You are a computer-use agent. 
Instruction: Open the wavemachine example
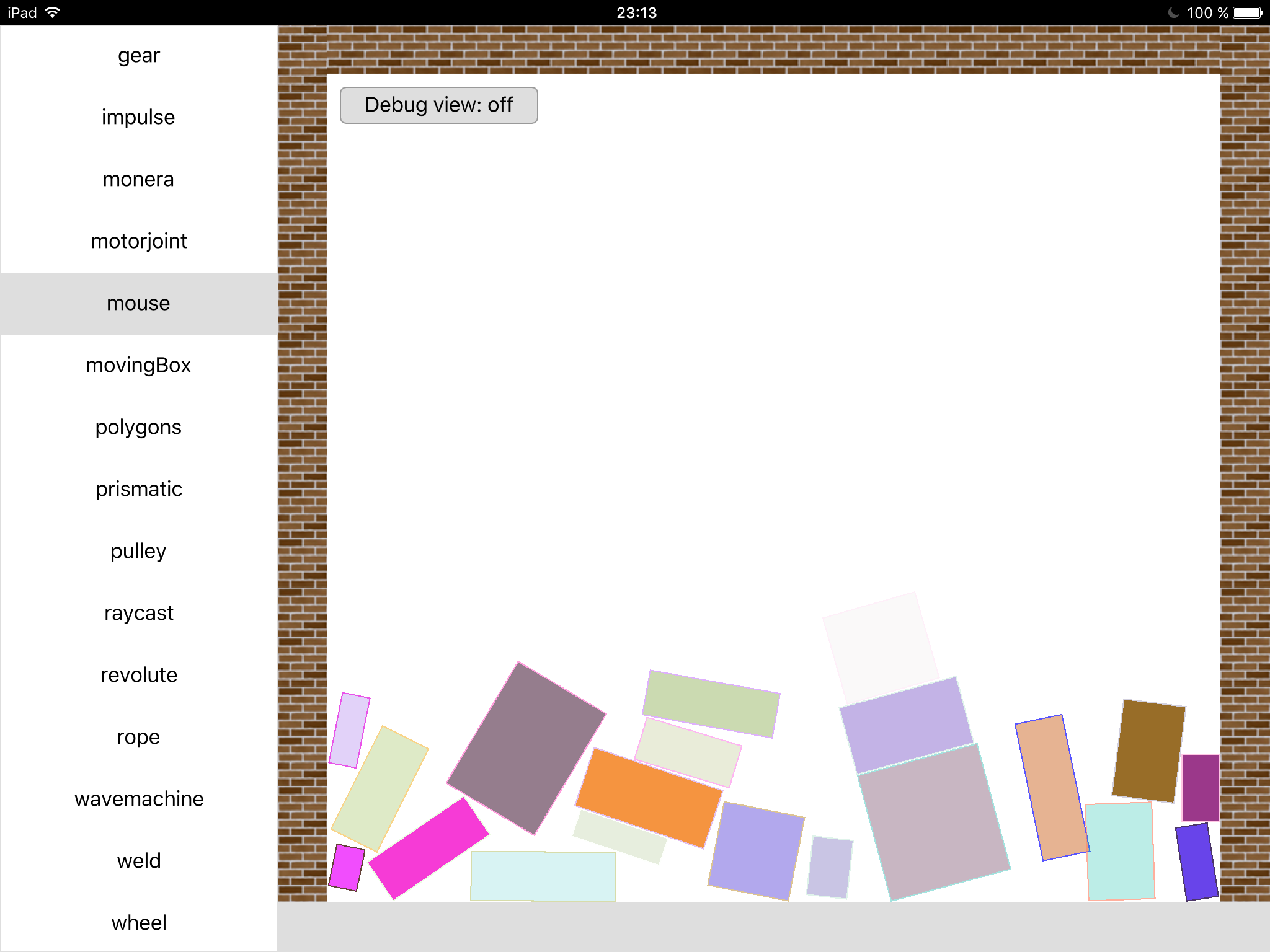(x=139, y=799)
